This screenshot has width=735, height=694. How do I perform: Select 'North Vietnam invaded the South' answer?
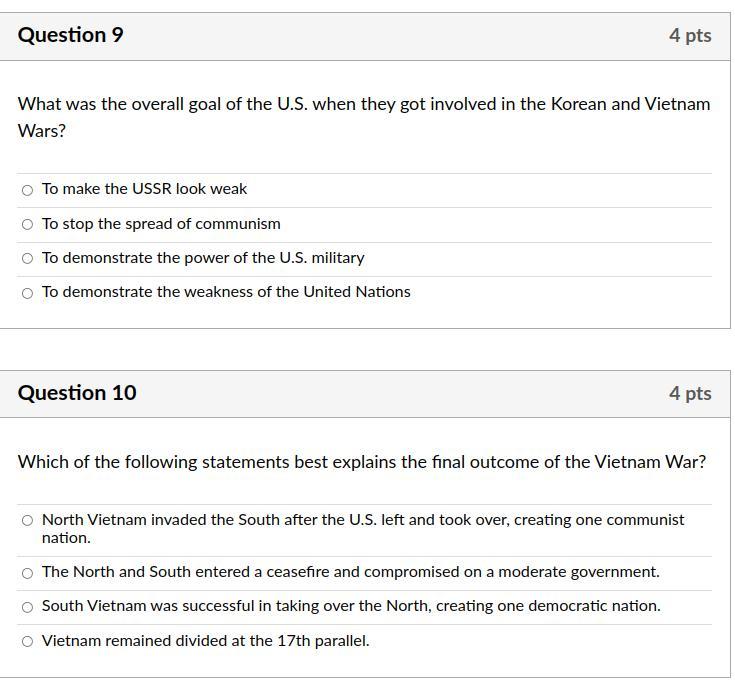[x=27, y=521]
